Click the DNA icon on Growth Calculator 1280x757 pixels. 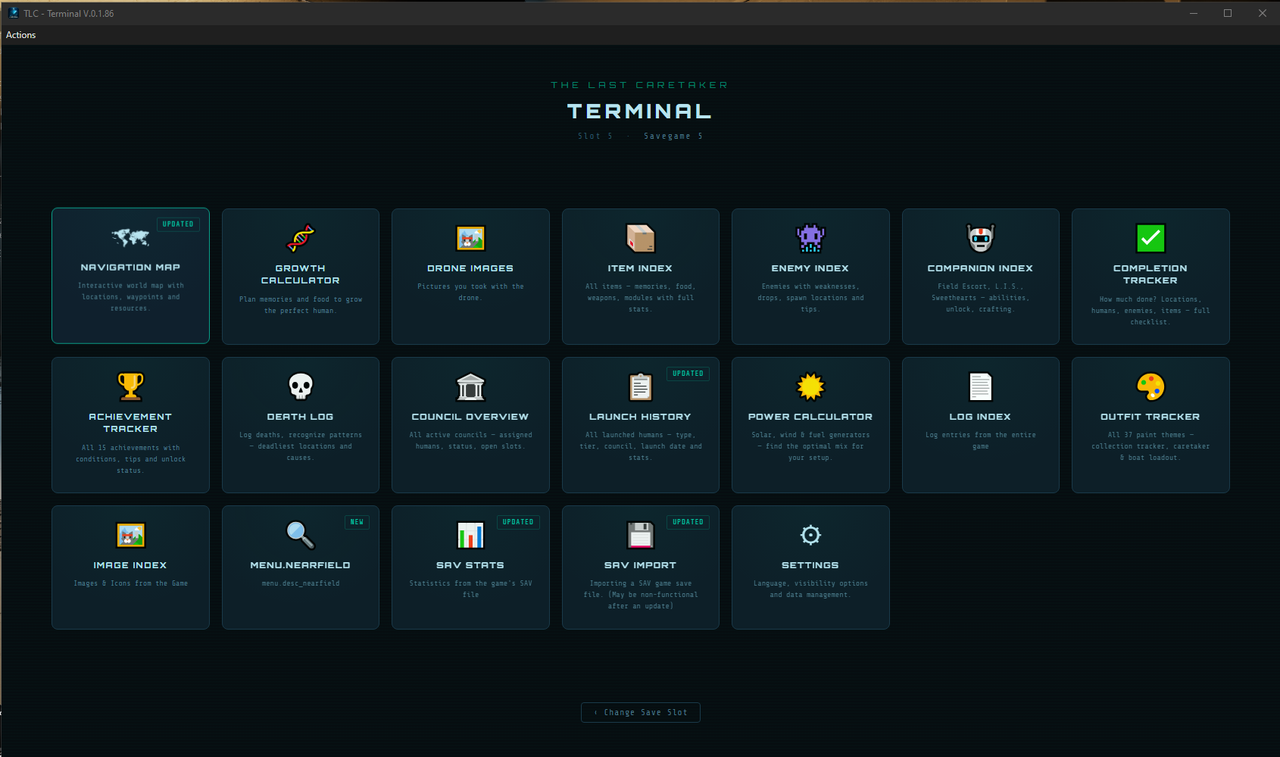tap(300, 238)
